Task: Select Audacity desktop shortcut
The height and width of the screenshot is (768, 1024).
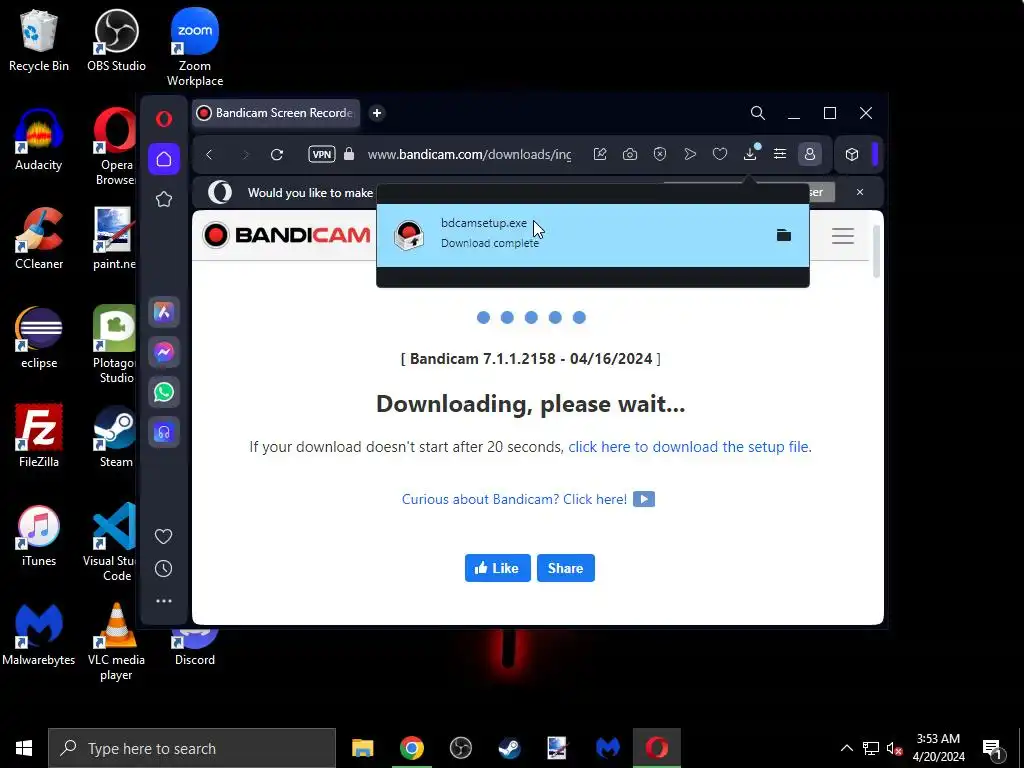Action: click(x=39, y=140)
